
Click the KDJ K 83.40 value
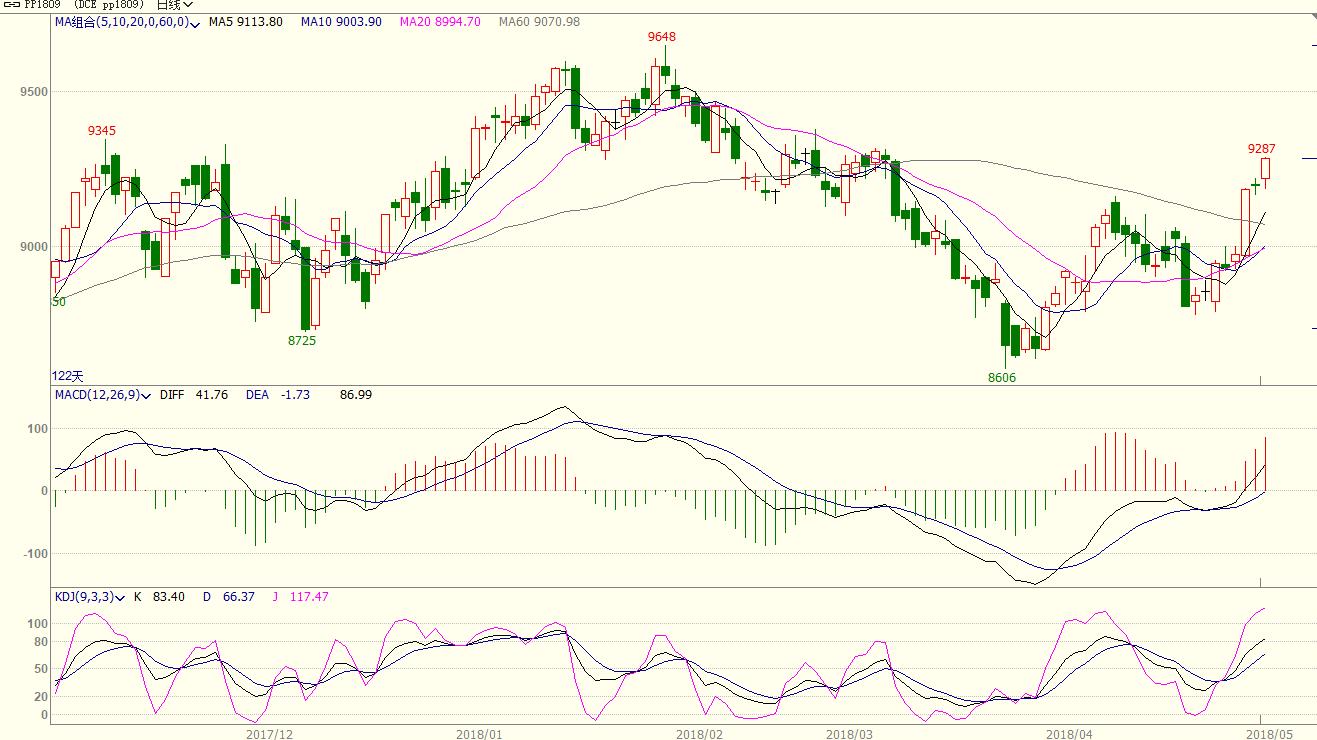(159, 597)
